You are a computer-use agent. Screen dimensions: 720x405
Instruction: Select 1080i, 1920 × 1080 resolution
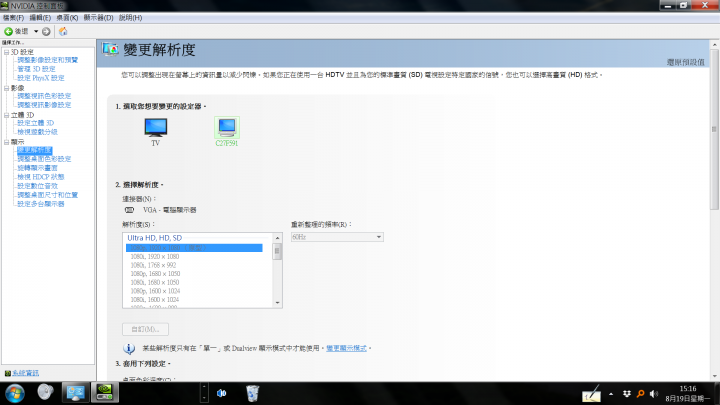coord(155,257)
